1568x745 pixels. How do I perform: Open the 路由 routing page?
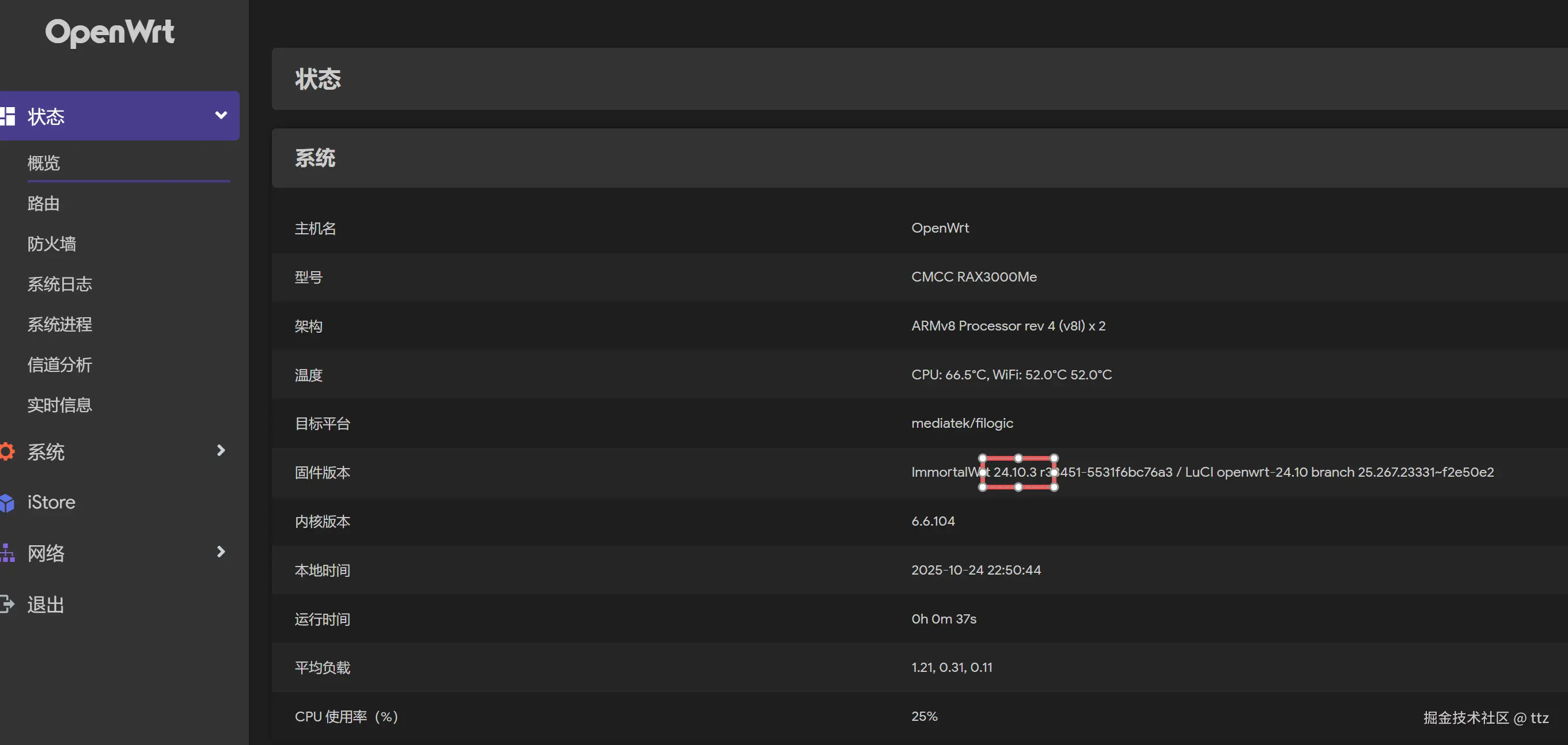pos(44,203)
